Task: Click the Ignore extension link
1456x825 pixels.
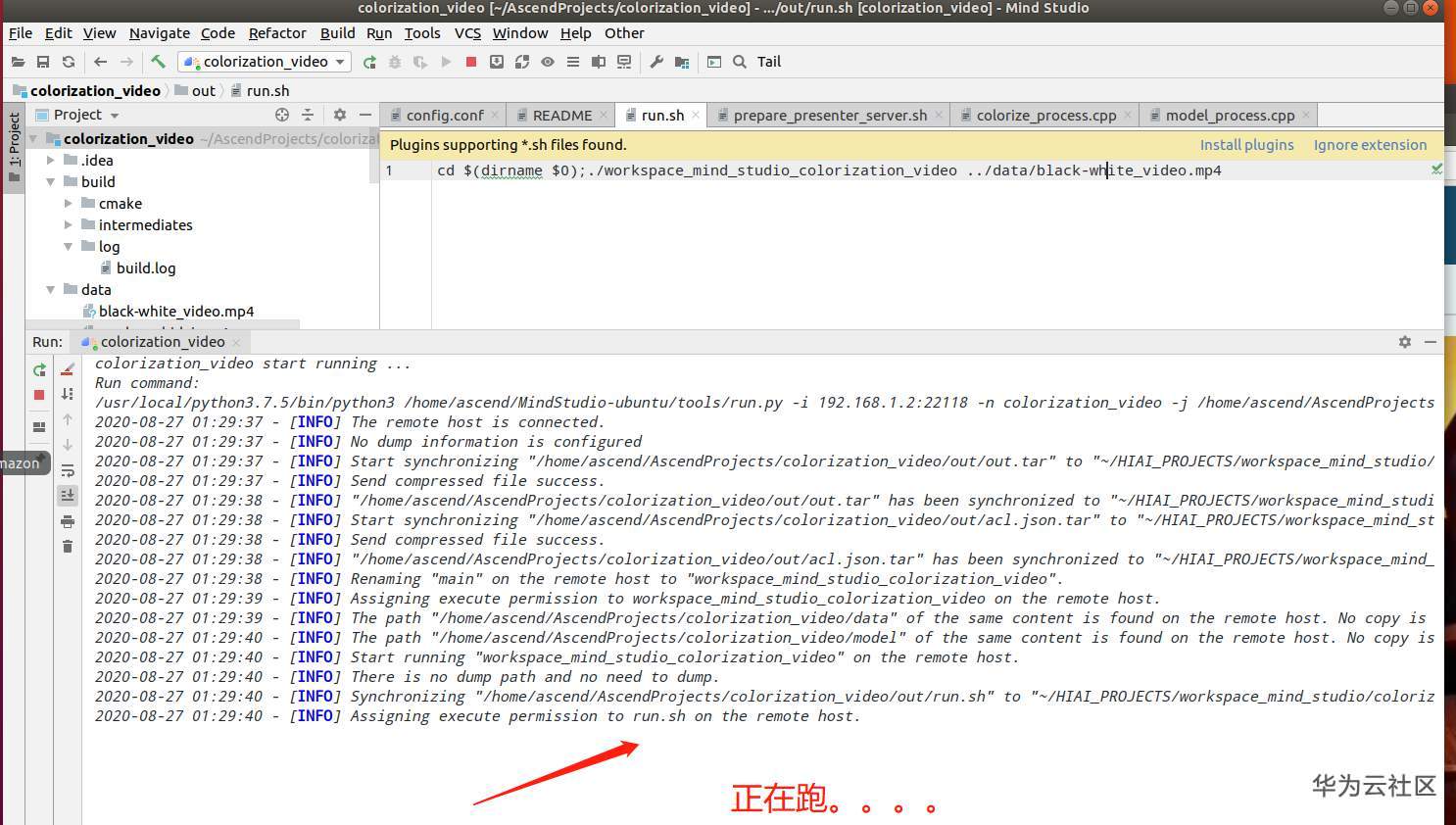Action: [x=1370, y=145]
